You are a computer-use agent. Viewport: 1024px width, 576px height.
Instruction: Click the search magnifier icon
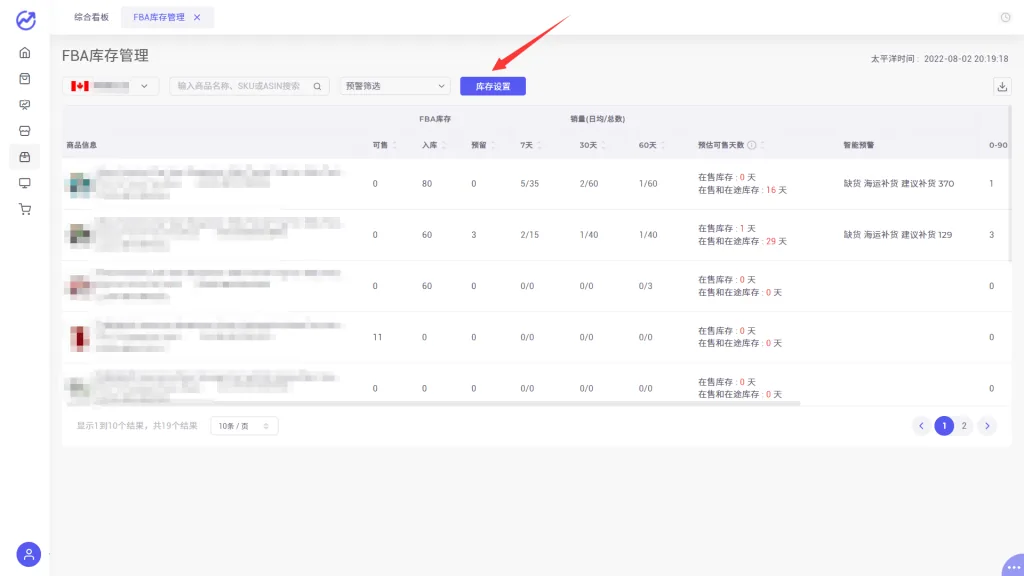point(317,86)
